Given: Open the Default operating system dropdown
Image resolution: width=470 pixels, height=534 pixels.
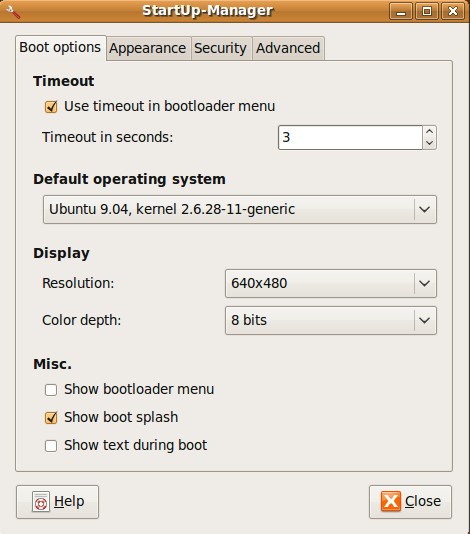Looking at the screenshot, I should tap(240, 209).
